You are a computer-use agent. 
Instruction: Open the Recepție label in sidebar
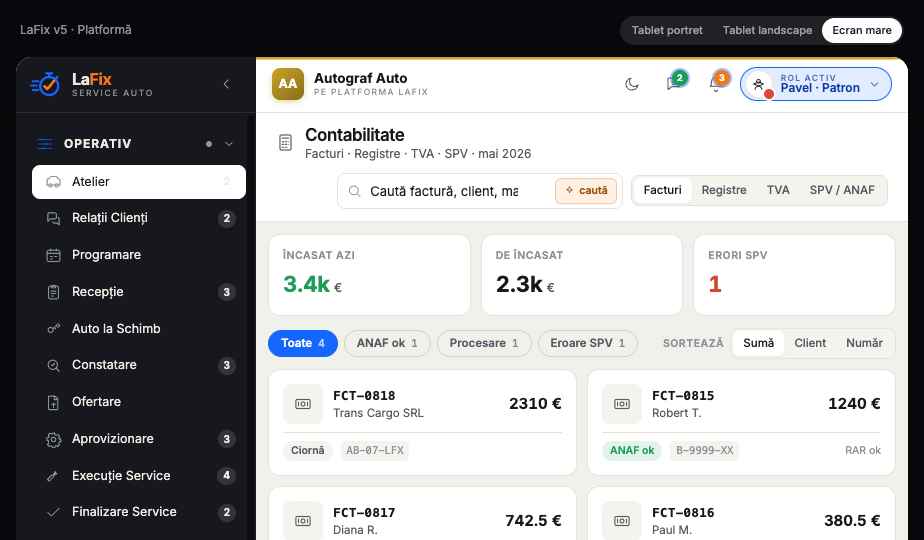[x=97, y=292]
